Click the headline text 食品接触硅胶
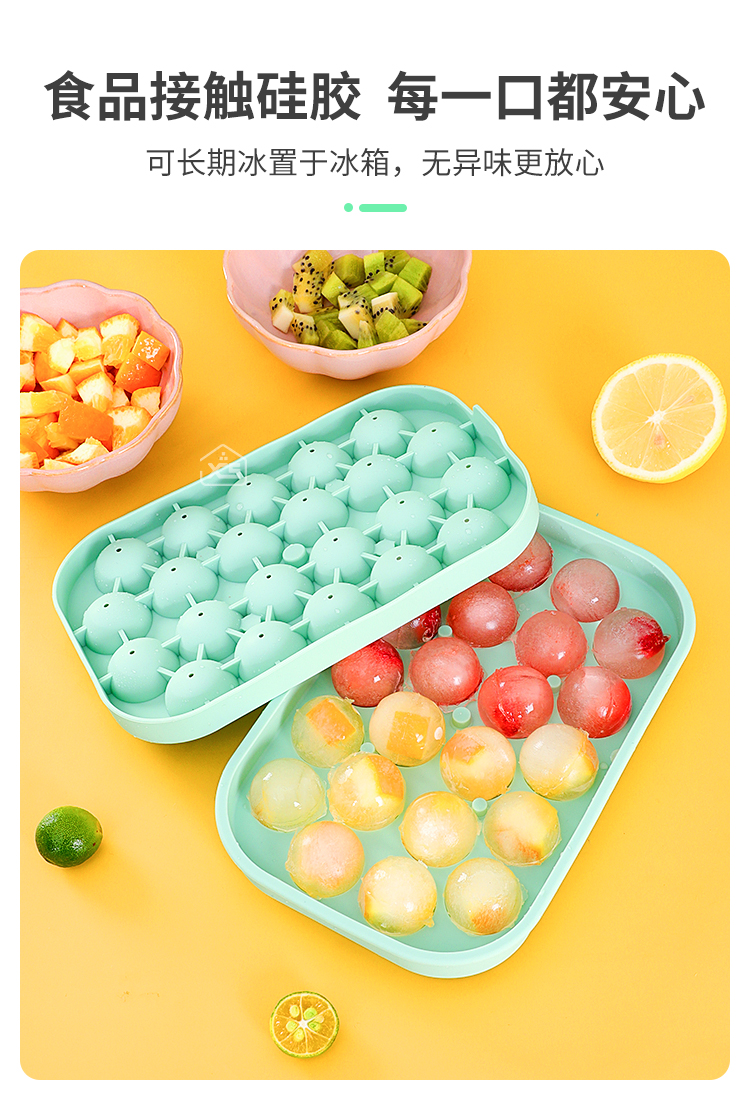Image resolution: width=750 pixels, height=1100 pixels. point(203,96)
